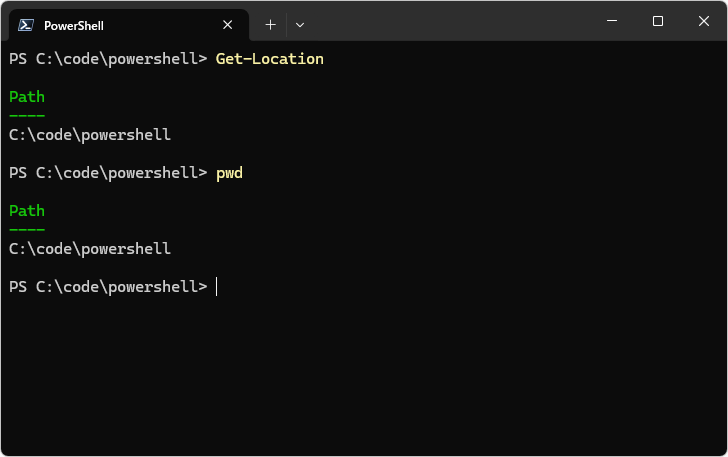
Task: Click the second green Path header
Action: [27, 211]
